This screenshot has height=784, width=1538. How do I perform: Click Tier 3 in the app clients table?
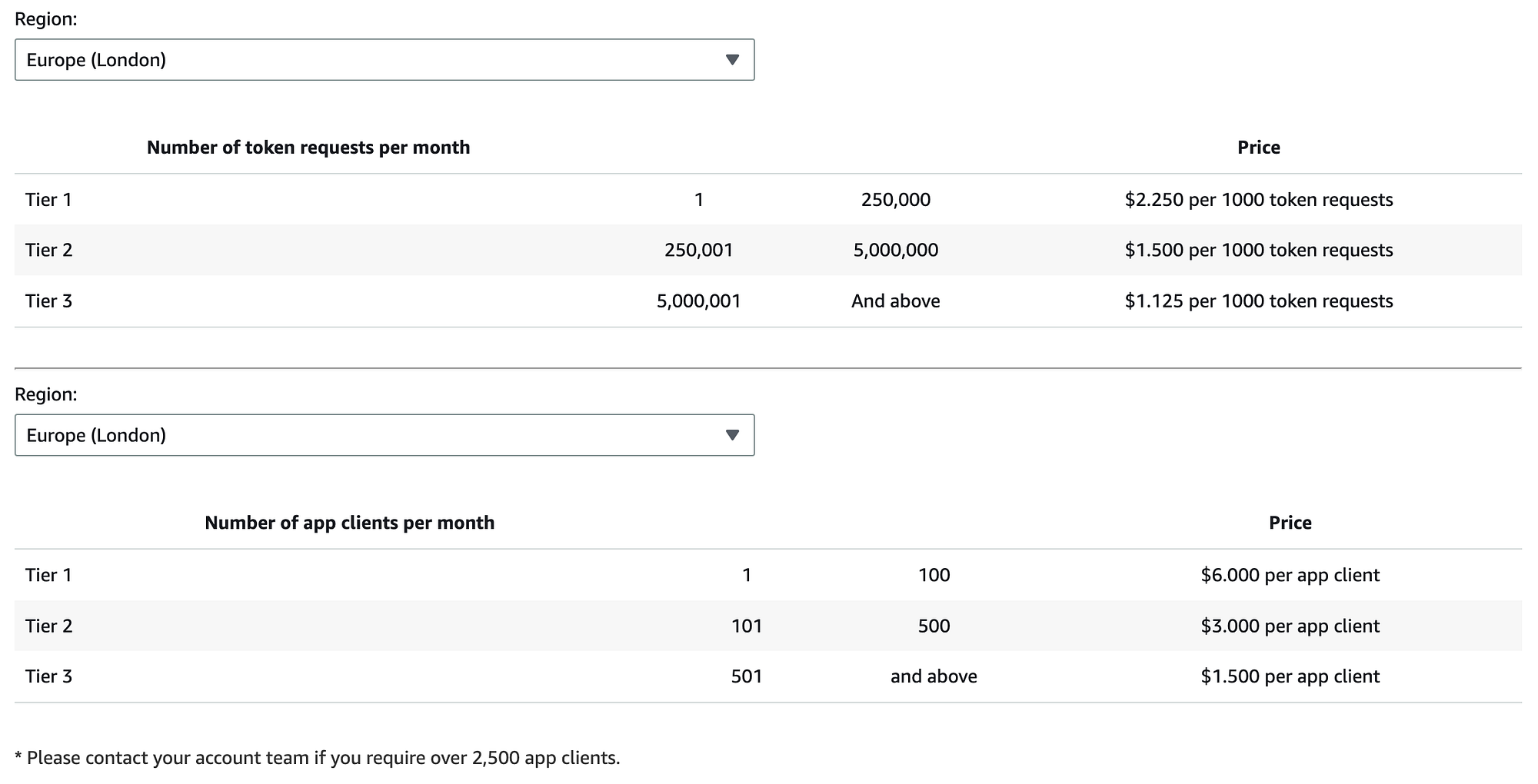click(x=48, y=676)
